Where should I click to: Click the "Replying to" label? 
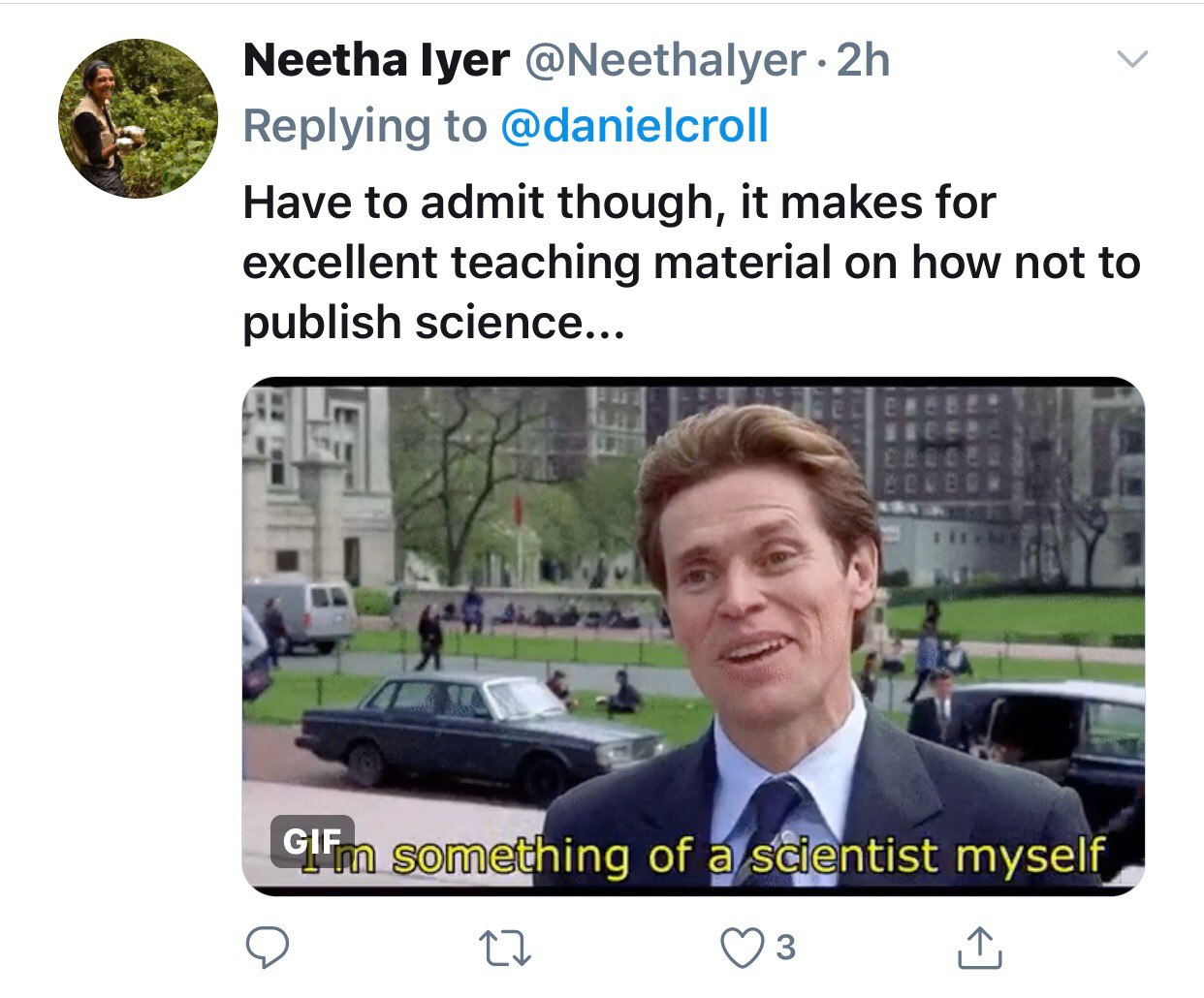364,126
